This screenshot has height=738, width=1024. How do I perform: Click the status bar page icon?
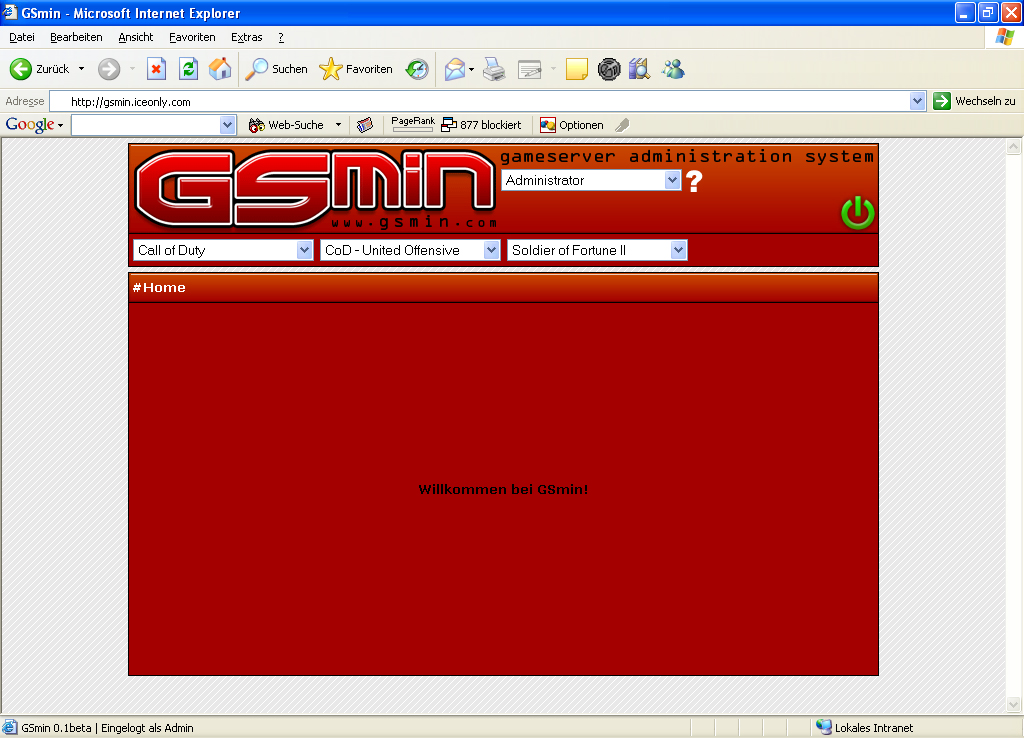10,728
